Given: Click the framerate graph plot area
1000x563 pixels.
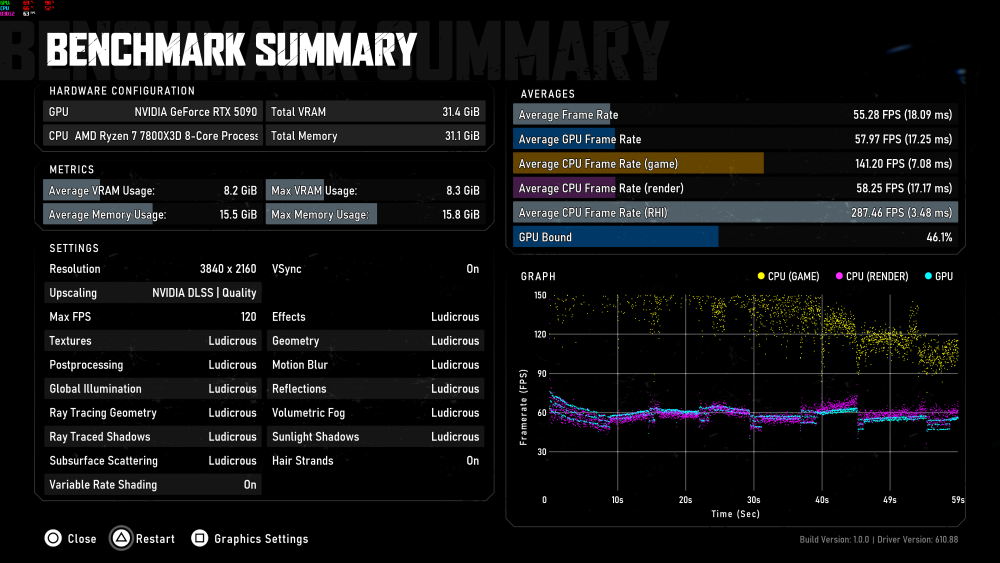Looking at the screenshot, I should (x=754, y=393).
